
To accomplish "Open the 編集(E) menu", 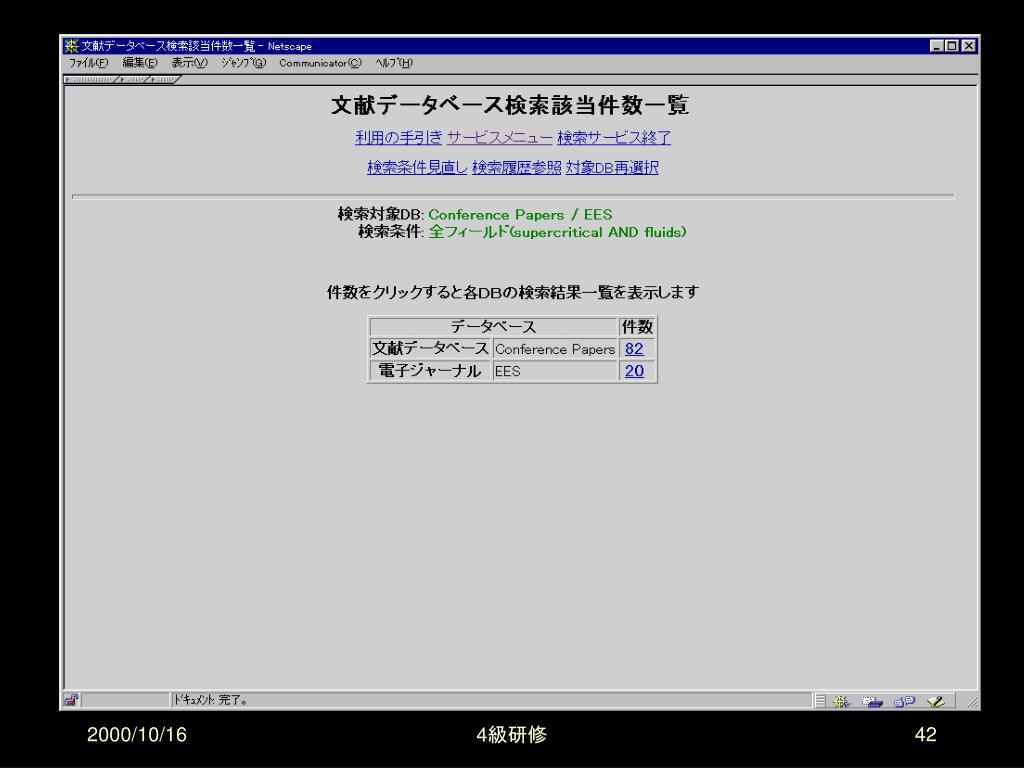I will click(x=140, y=63).
